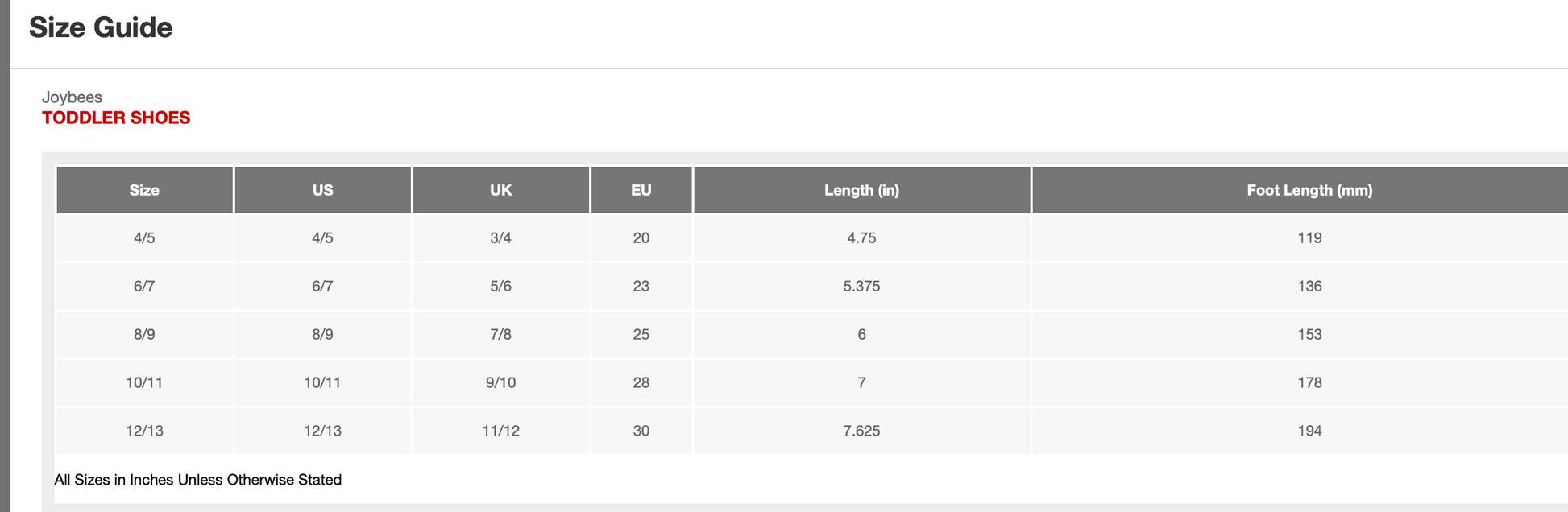
Task: Click the Foot Length (mm) column header
Action: click(1309, 190)
